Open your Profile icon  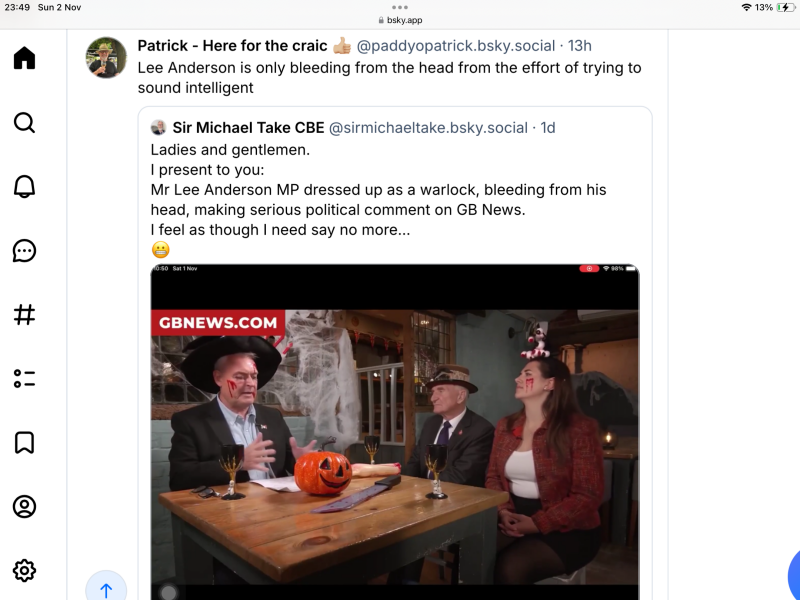pyautogui.click(x=24, y=506)
